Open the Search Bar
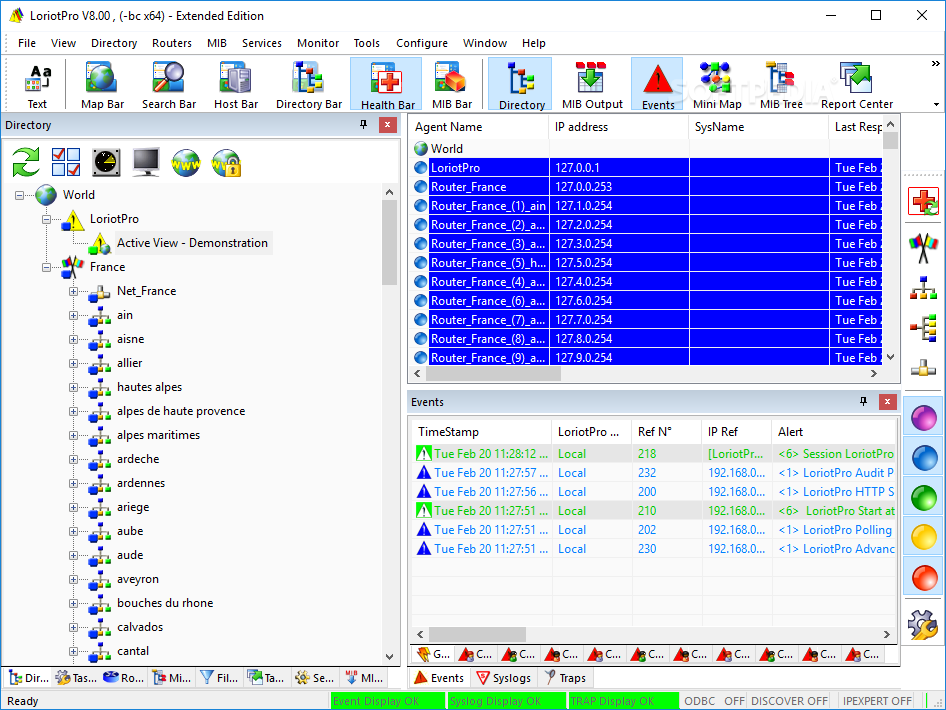 pos(169,85)
